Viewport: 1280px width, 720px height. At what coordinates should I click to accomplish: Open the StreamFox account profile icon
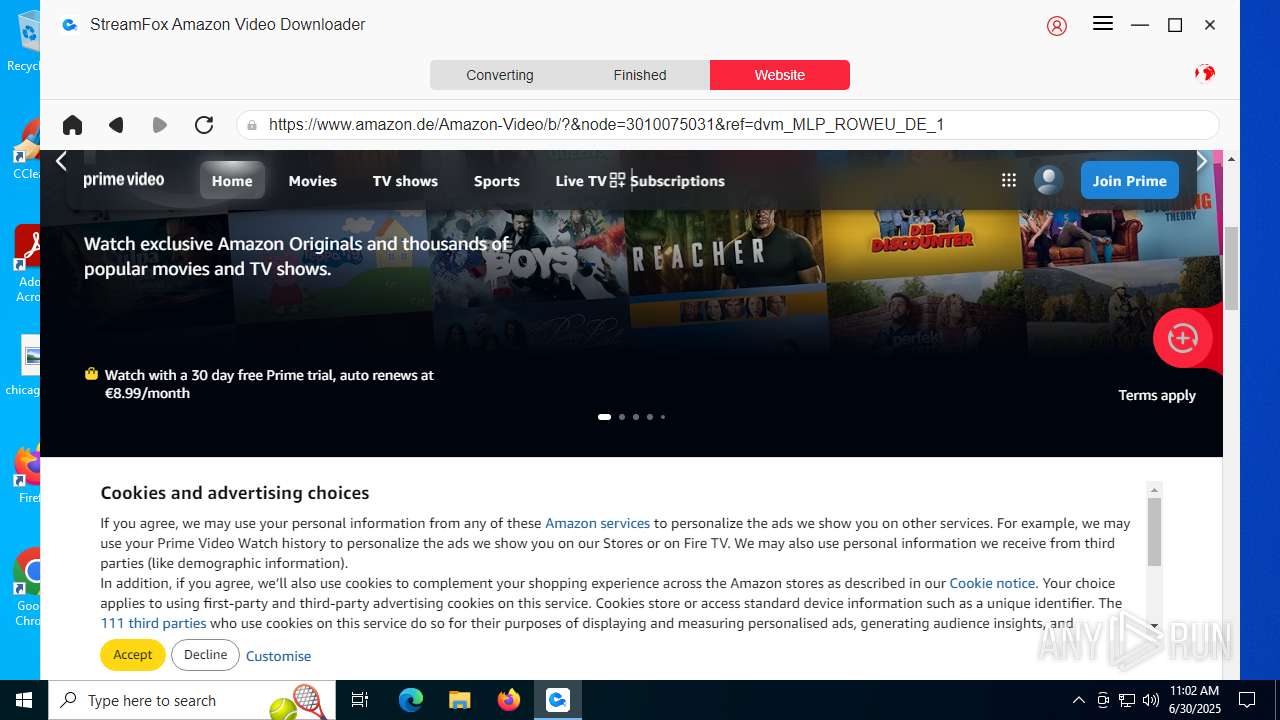point(1057,26)
